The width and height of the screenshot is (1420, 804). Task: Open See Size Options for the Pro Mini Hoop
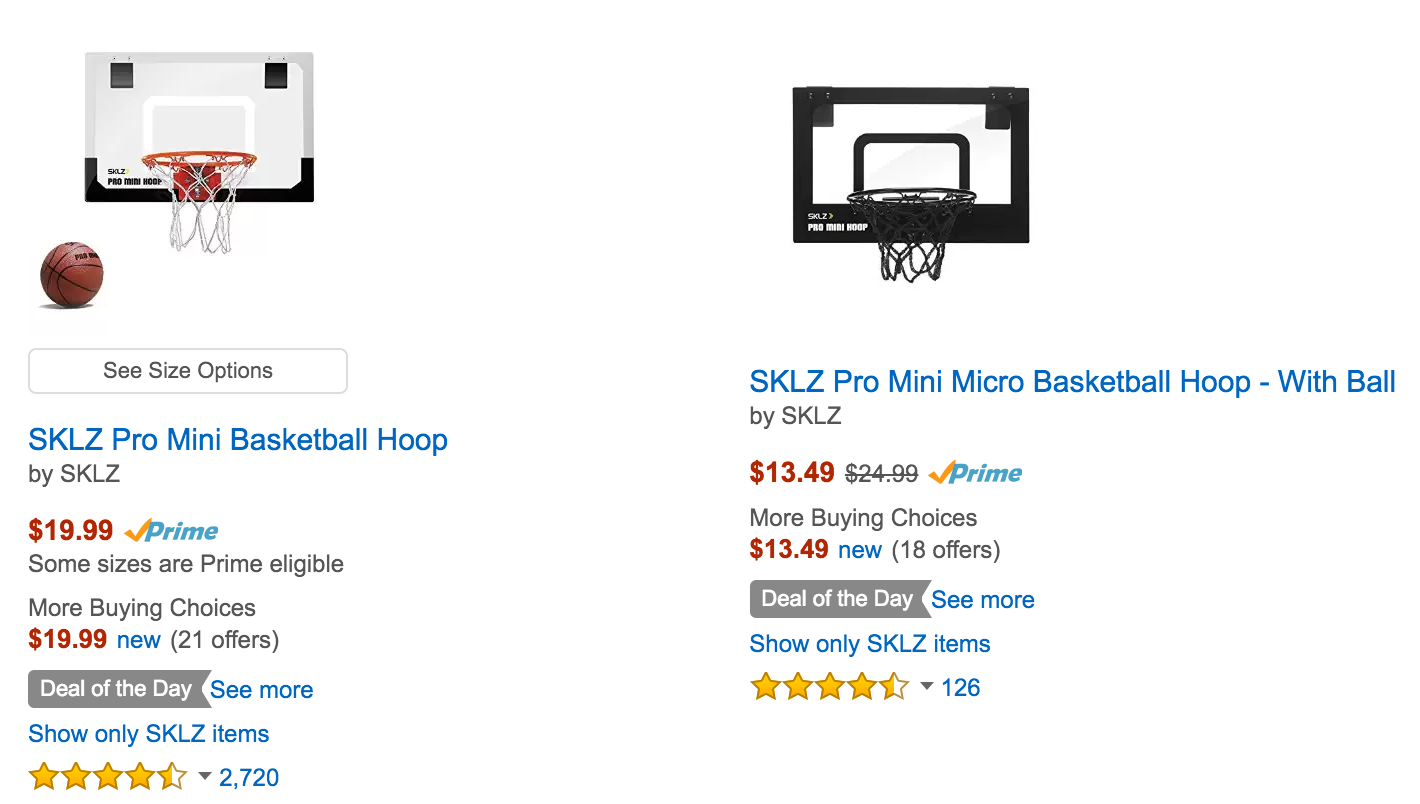tap(187, 370)
